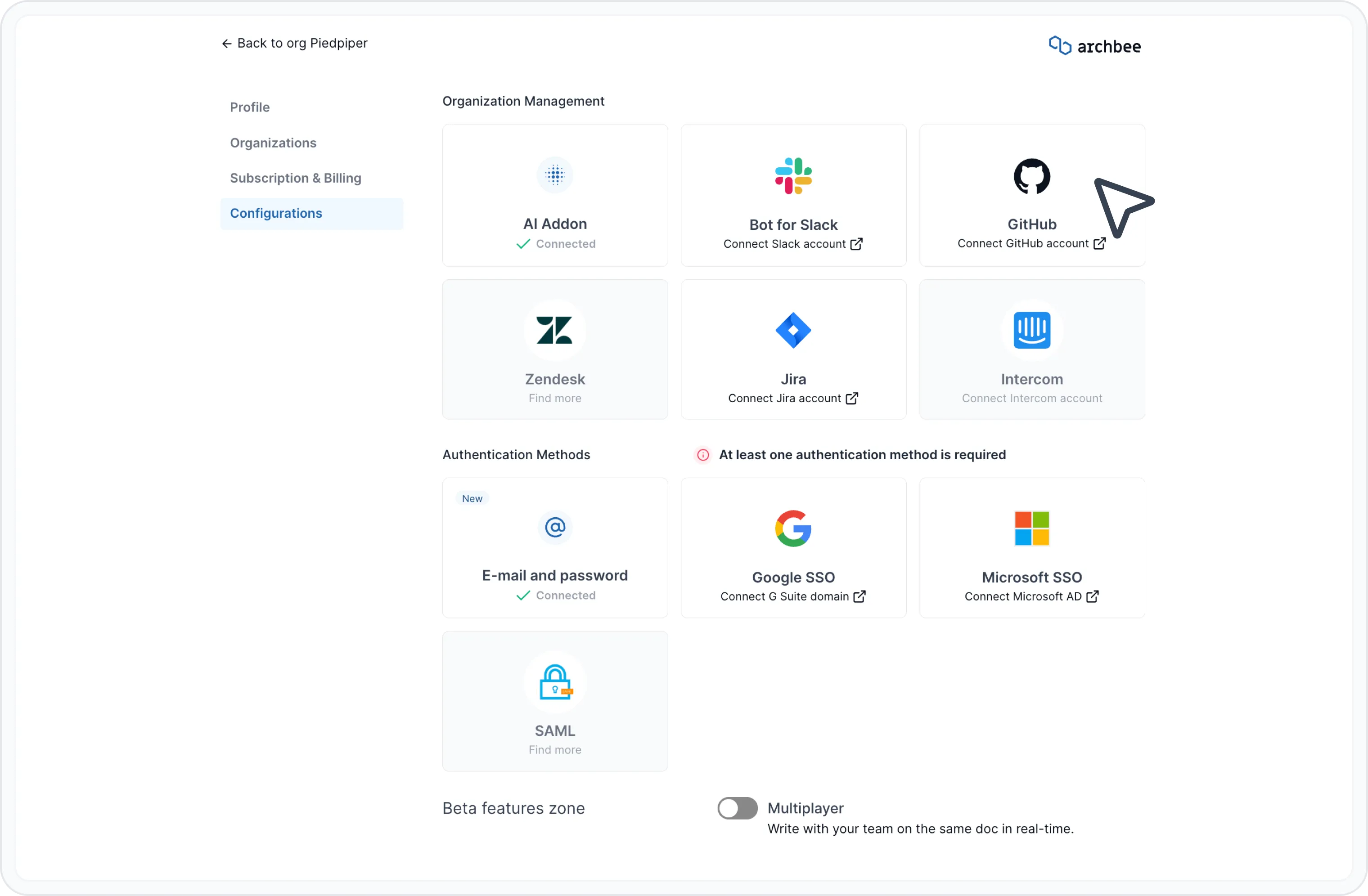Select the Configurations sidebar item
Image resolution: width=1368 pixels, height=896 pixels.
pyautogui.click(x=311, y=214)
